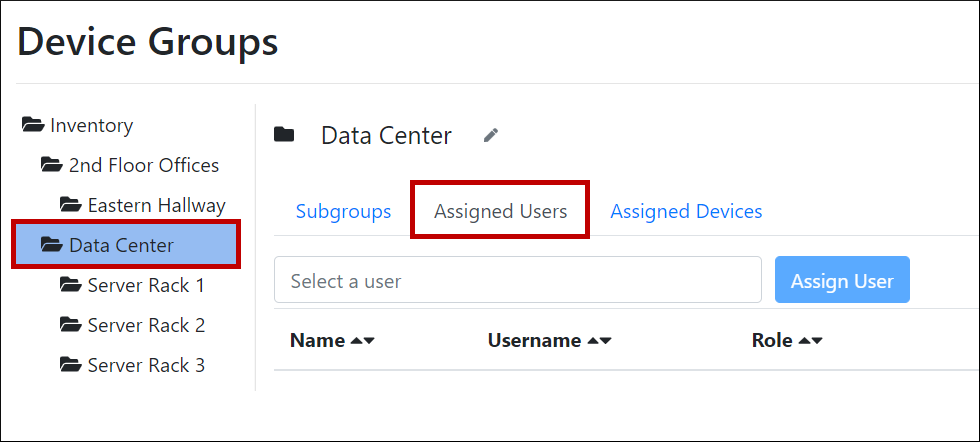980x442 pixels.
Task: Click the Server Rack 2 folder icon
Action: [x=71, y=325]
